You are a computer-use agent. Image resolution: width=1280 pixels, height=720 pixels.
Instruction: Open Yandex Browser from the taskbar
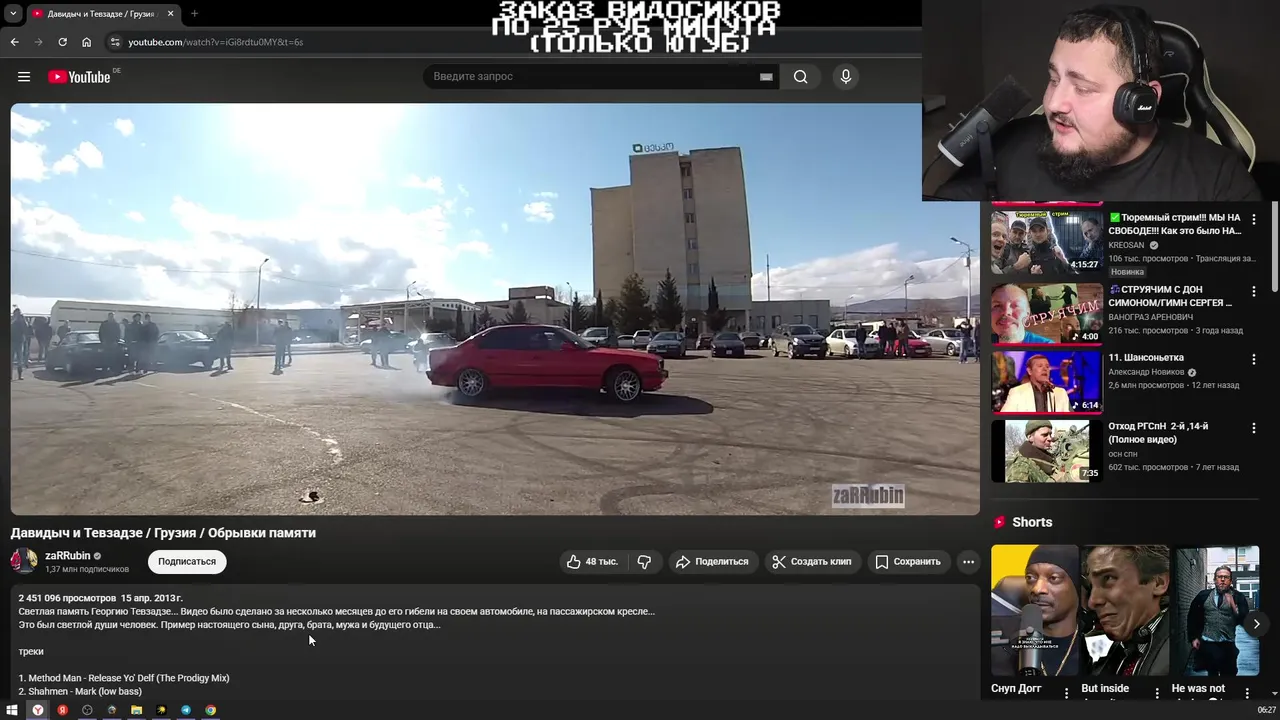pyautogui.click(x=37, y=710)
